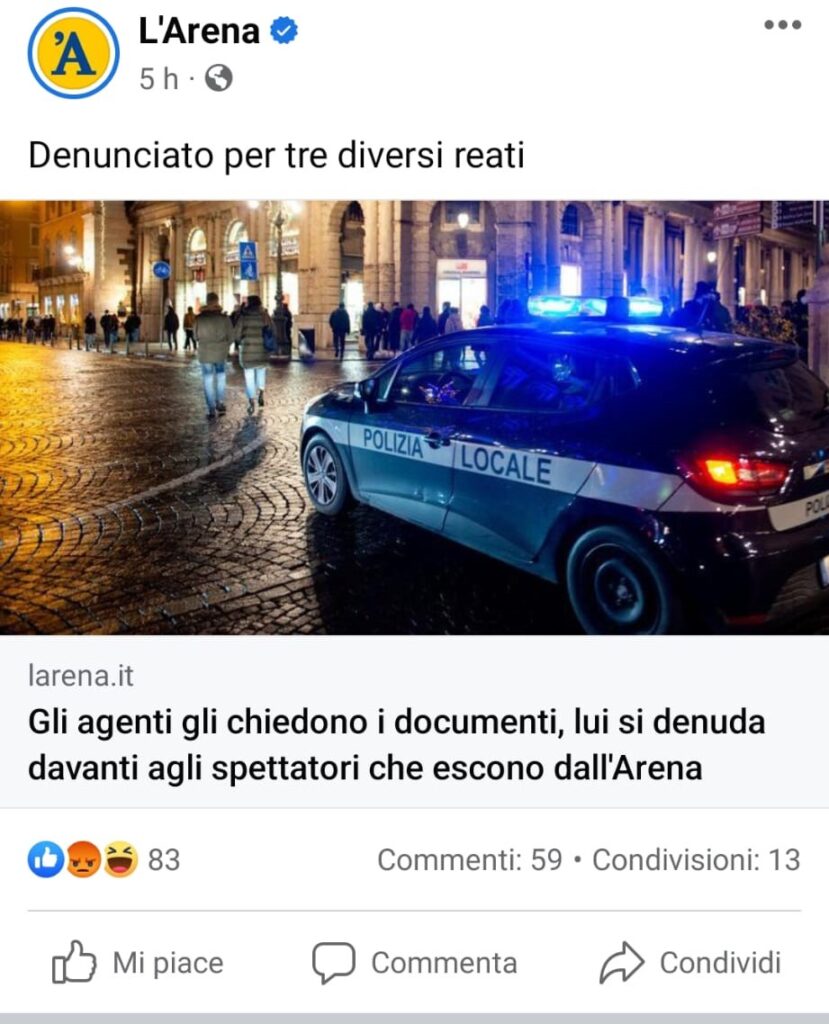Viewport: 829px width, 1024px height.
Task: Tap the laughing face reaction icon
Action: click(x=120, y=859)
